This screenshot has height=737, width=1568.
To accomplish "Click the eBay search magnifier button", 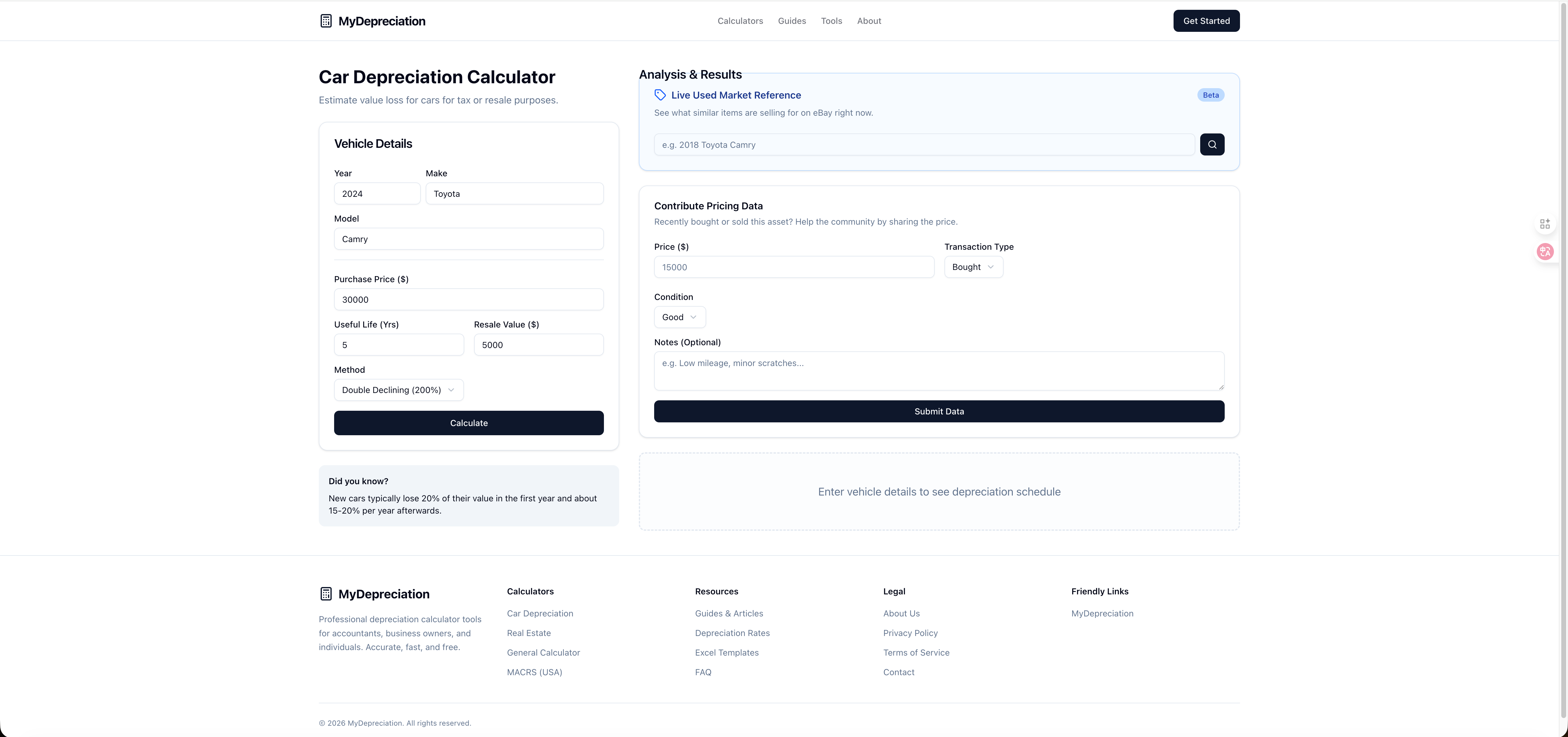I will click(x=1212, y=144).
